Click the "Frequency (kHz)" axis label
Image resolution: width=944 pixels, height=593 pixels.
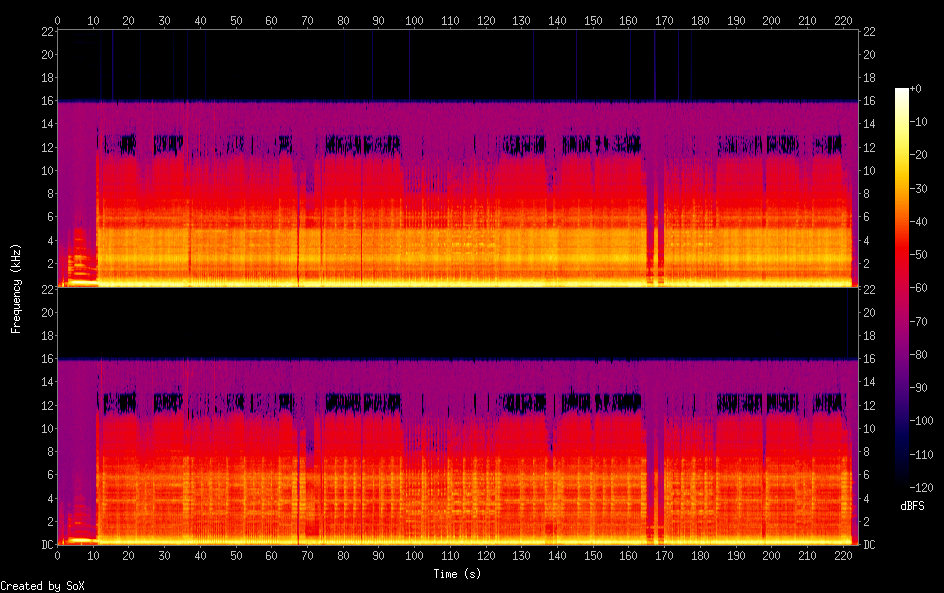click(16, 288)
